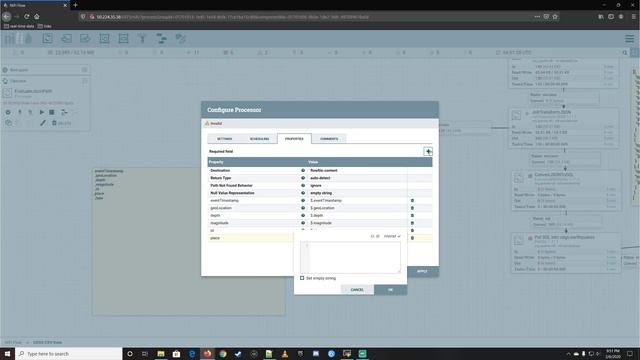Add Label tool in NiFi toolbar
Screen dimensions: 640x360
click(180, 39)
